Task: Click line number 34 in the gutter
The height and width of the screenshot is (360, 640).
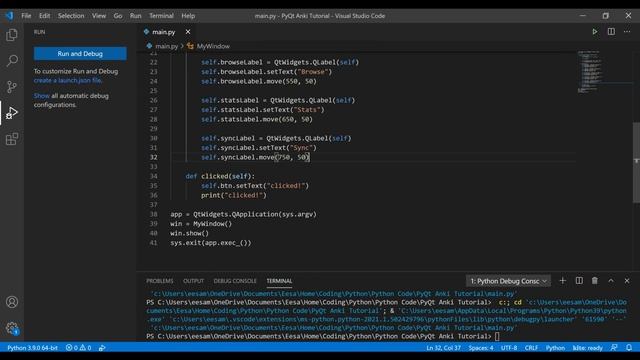Action: [x=153, y=176]
